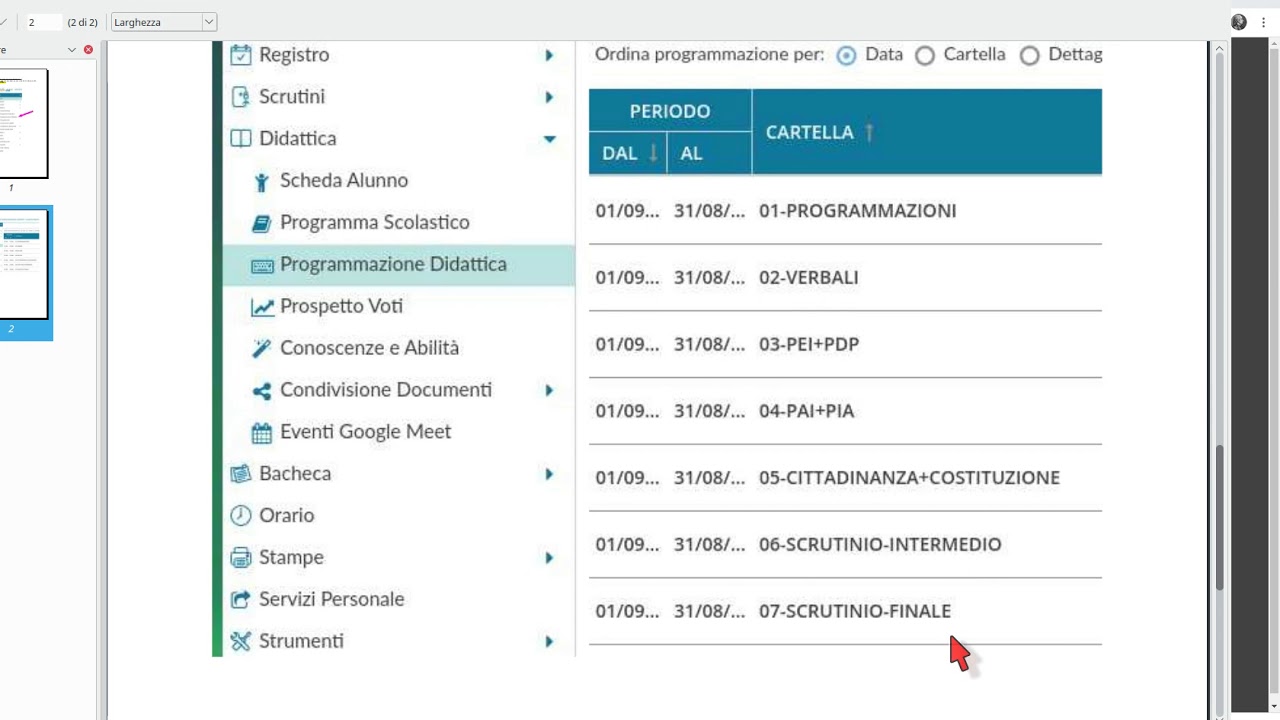This screenshot has height=720, width=1280.
Task: Open the 06-SCRUTINIO-INTERMEDIO folder row
Action: tap(845, 545)
